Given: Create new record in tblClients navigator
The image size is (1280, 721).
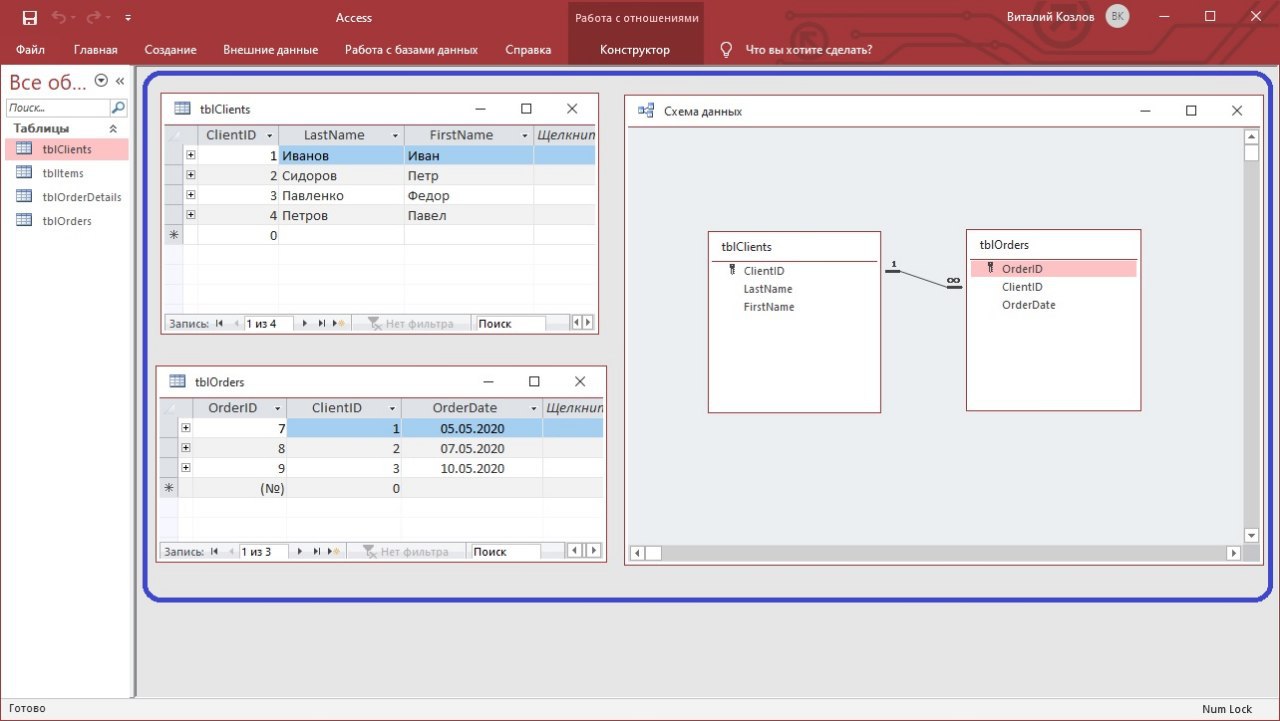Looking at the screenshot, I should pos(339,324).
